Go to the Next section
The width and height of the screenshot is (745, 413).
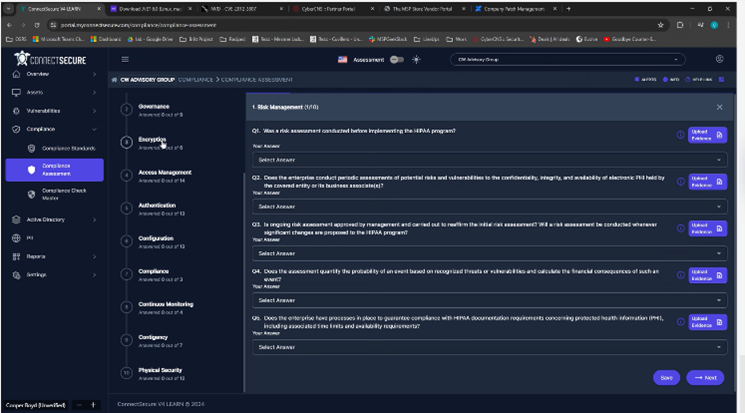coord(705,378)
